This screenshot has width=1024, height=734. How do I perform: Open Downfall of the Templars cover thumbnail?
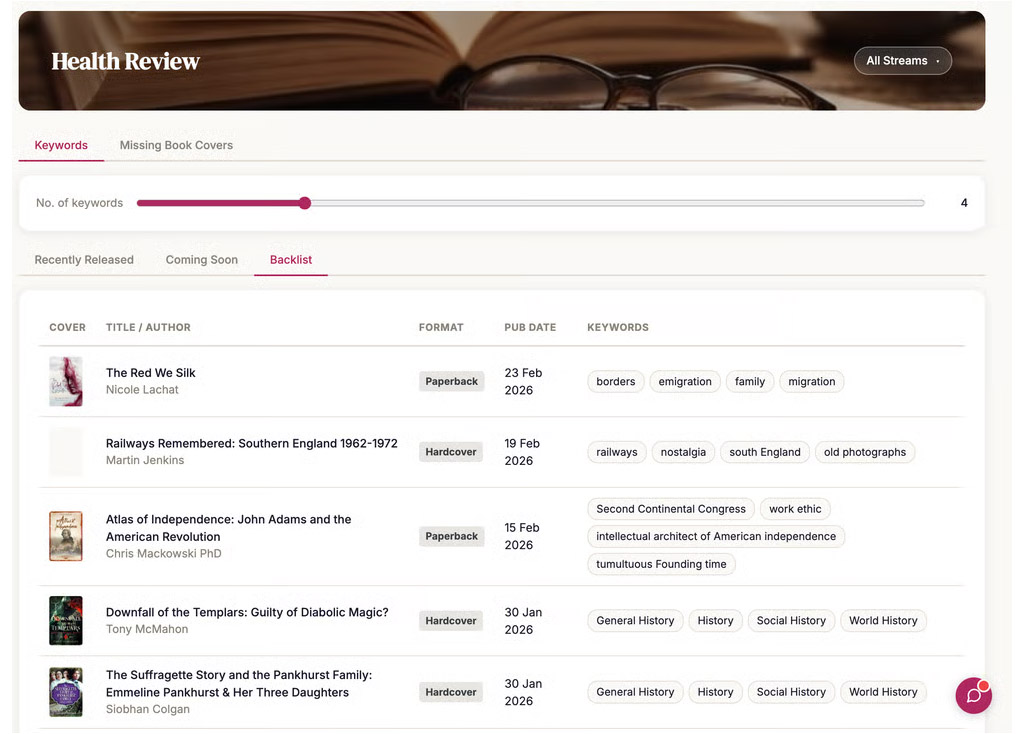click(66, 620)
